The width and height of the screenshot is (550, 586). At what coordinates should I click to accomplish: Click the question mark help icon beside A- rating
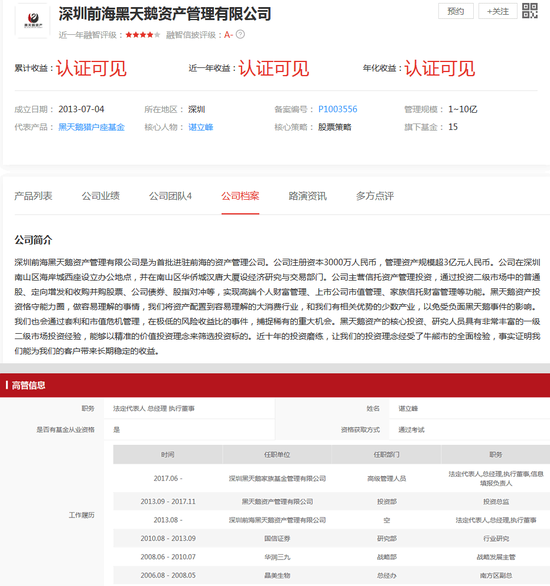pyautogui.click(x=241, y=34)
